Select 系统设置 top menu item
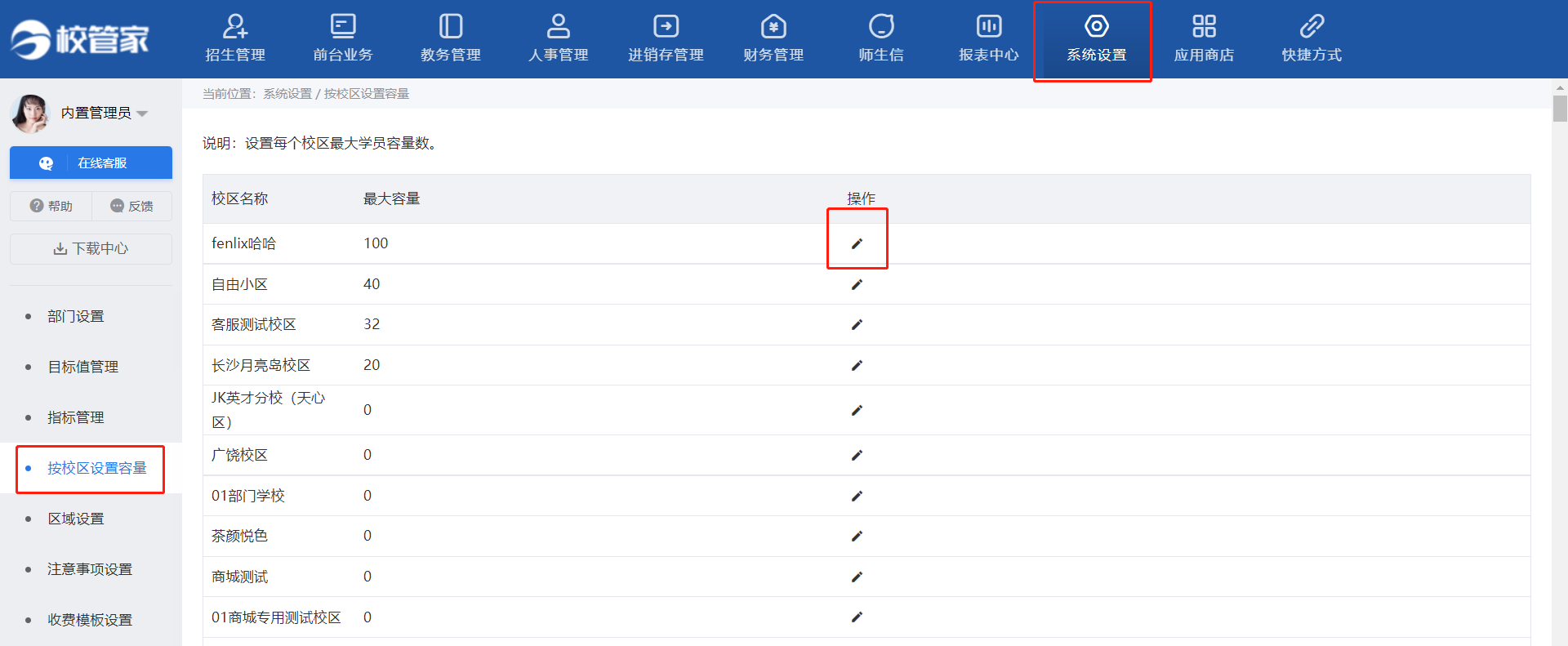1568x646 pixels. [1096, 38]
